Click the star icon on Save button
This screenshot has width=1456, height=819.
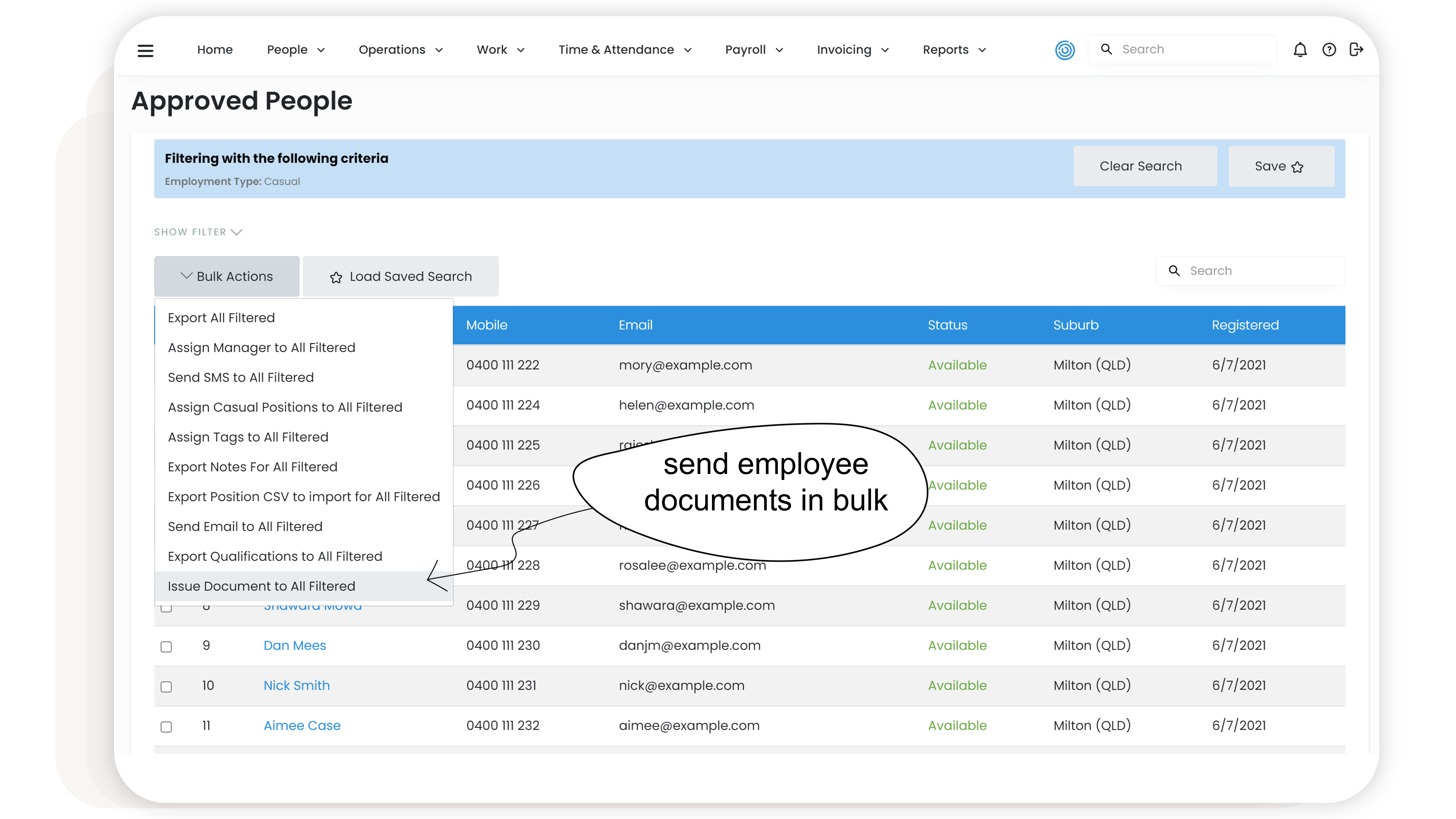pyautogui.click(x=1297, y=167)
